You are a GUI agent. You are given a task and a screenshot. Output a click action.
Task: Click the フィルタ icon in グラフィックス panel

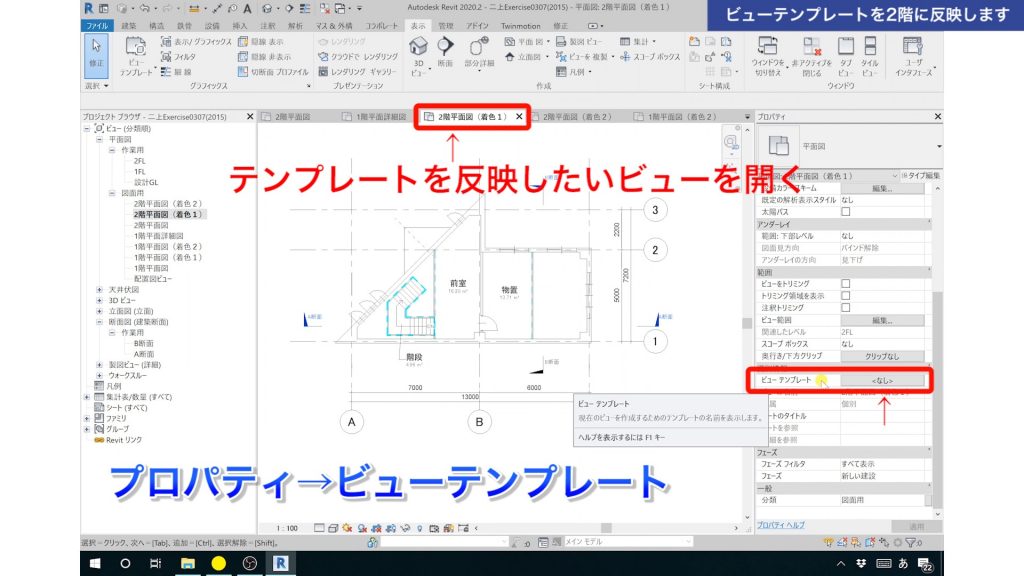coord(165,56)
